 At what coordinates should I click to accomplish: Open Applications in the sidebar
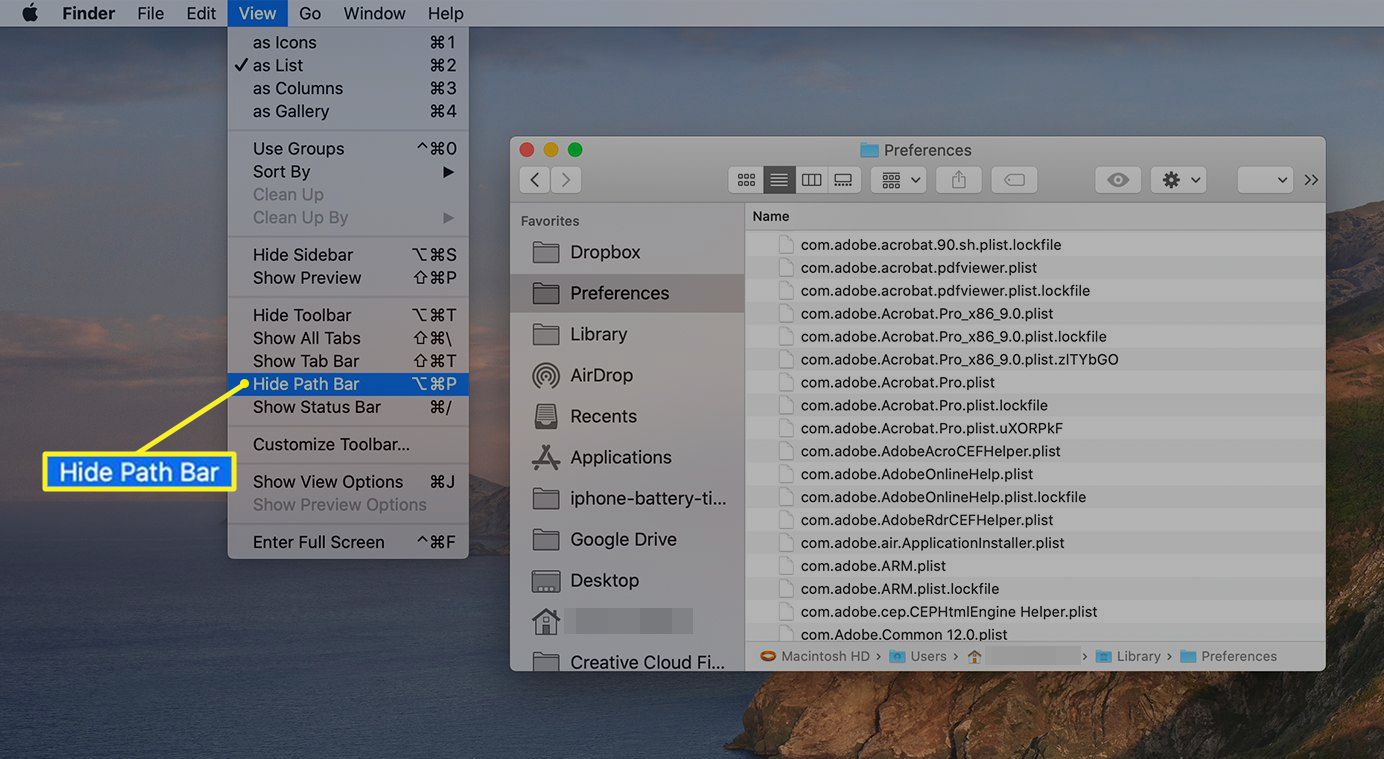620,457
